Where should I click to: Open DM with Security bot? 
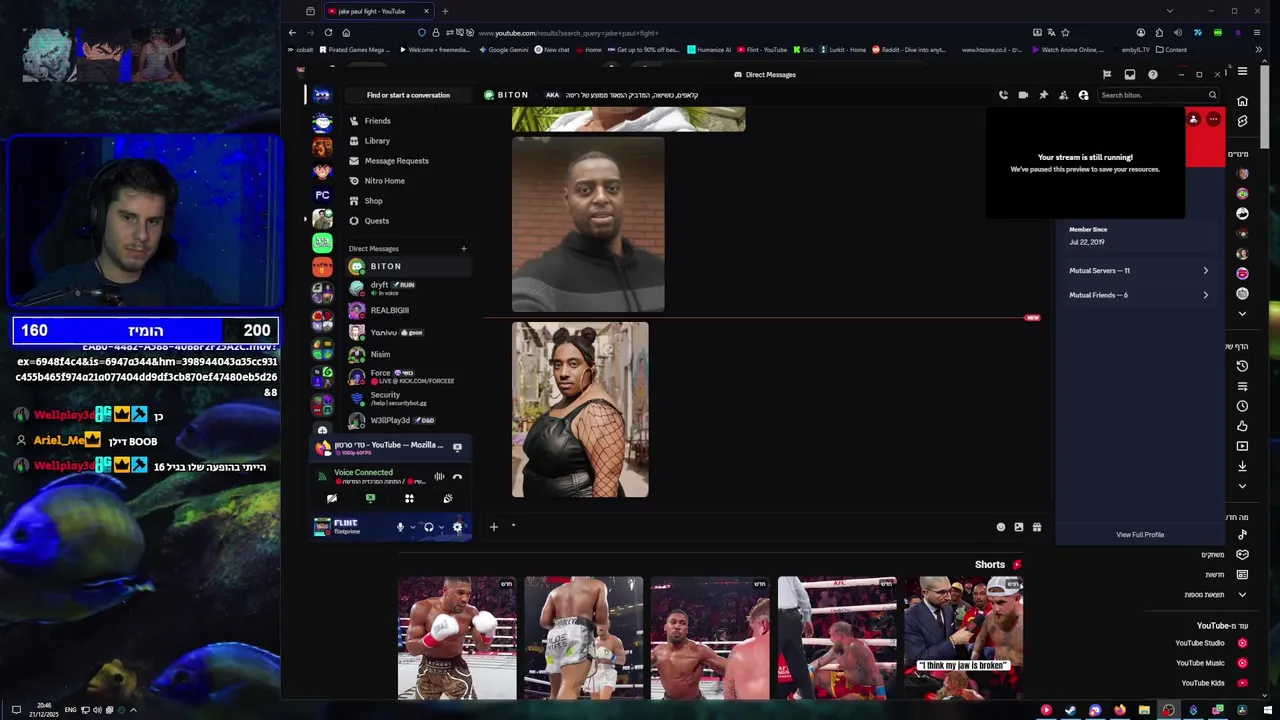click(x=408, y=398)
